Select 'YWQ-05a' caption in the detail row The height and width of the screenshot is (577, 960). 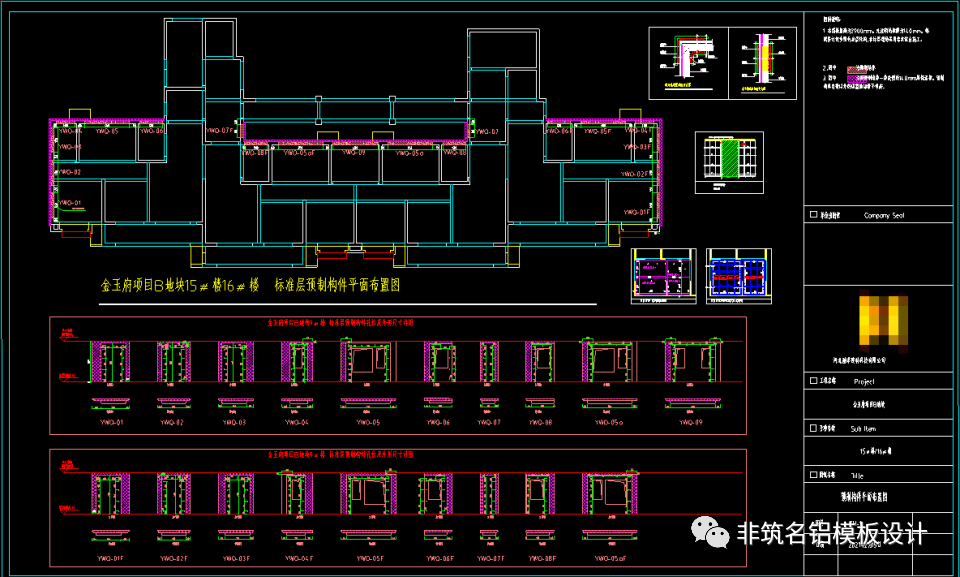609,423
